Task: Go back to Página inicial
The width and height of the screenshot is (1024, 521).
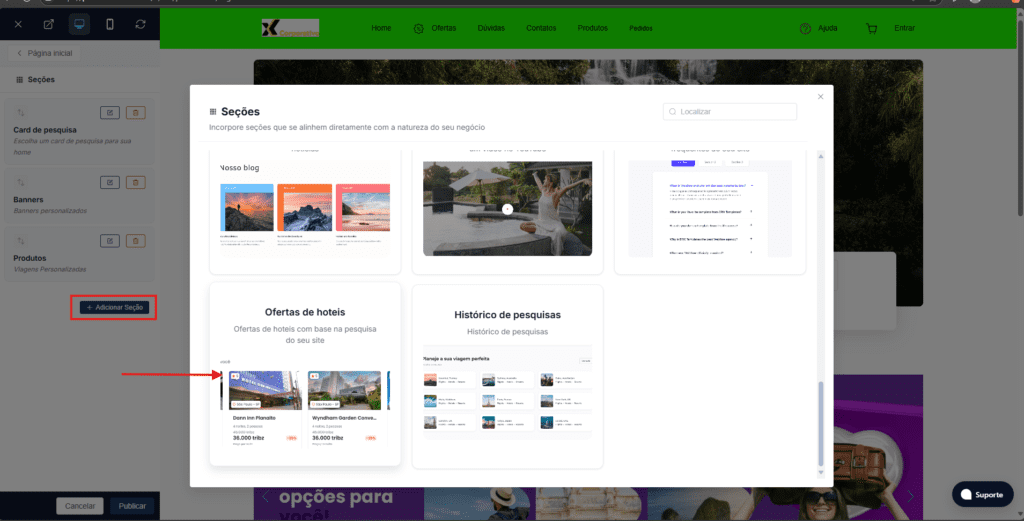Action: pyautogui.click(x=44, y=53)
